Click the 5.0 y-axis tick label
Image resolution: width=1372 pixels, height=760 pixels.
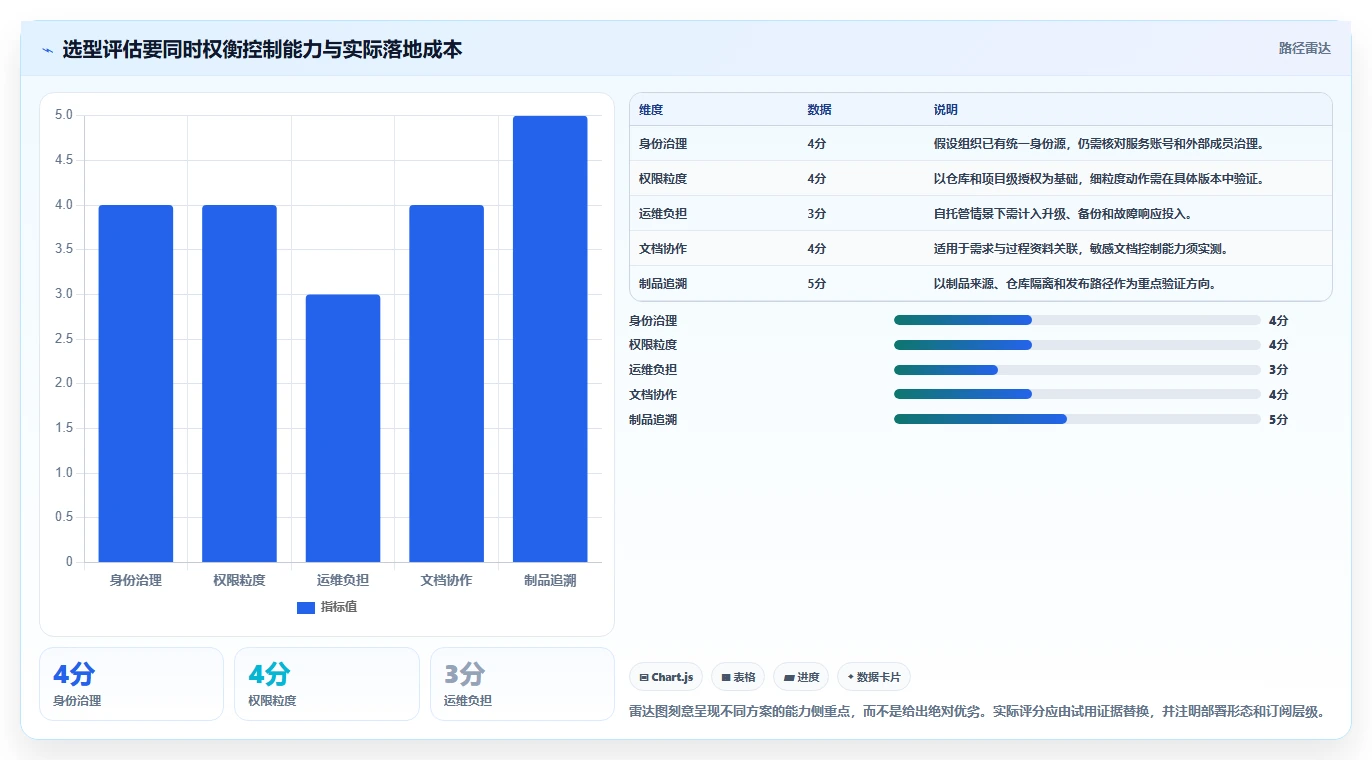[64, 115]
